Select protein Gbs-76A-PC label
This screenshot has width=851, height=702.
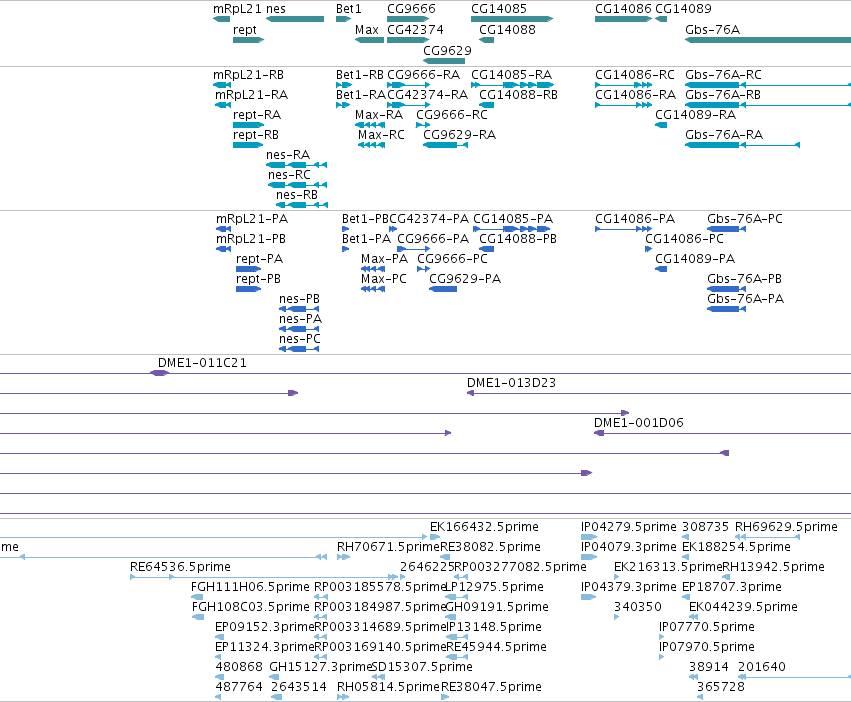pos(745,219)
